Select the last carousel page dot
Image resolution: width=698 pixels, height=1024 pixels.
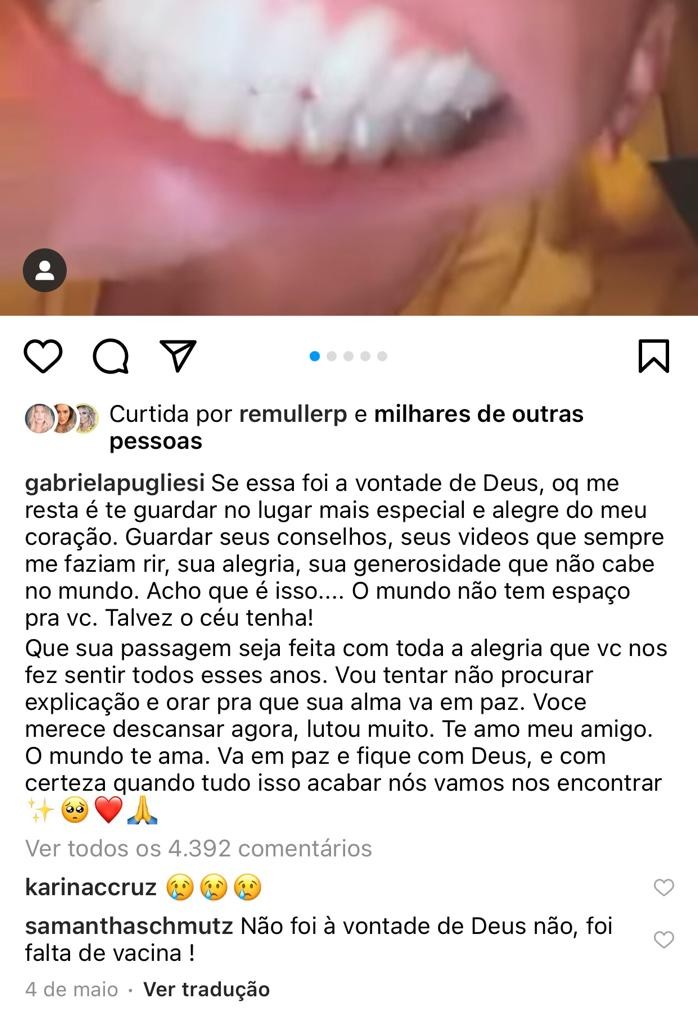coord(382,356)
